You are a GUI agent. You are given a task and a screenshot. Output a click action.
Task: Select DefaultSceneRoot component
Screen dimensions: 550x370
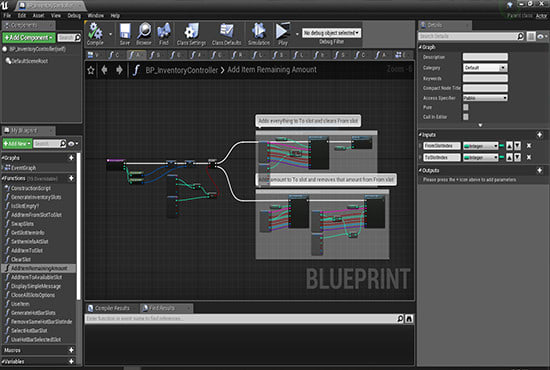[x=30, y=61]
